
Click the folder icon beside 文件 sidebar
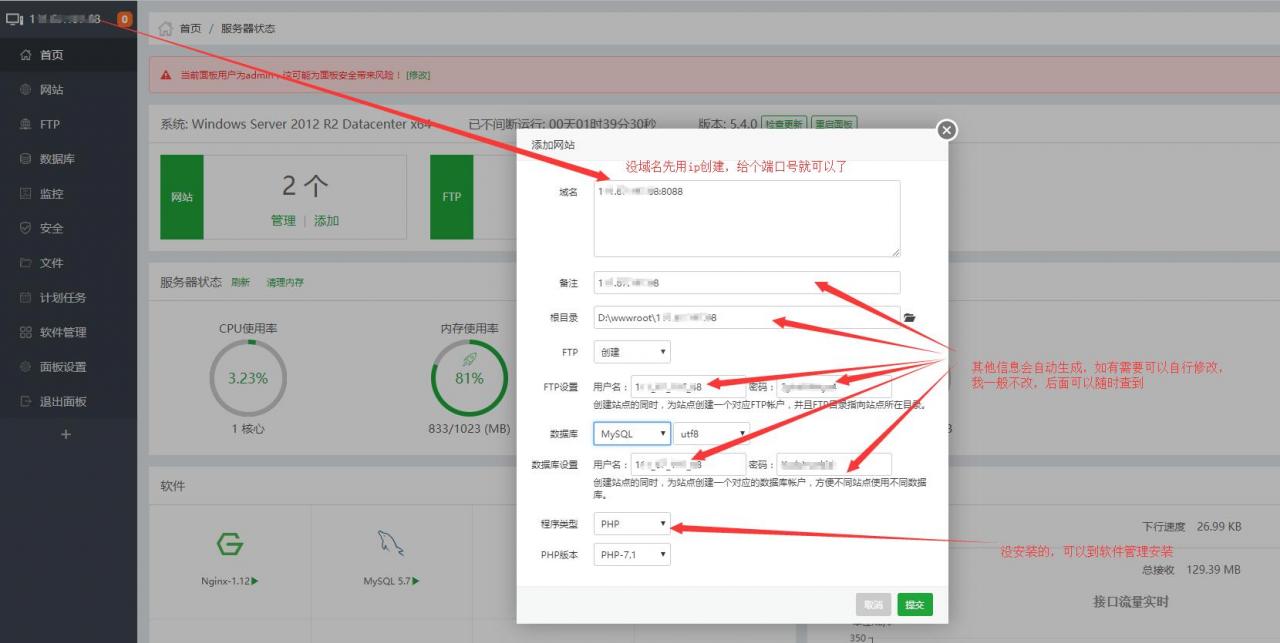point(26,263)
